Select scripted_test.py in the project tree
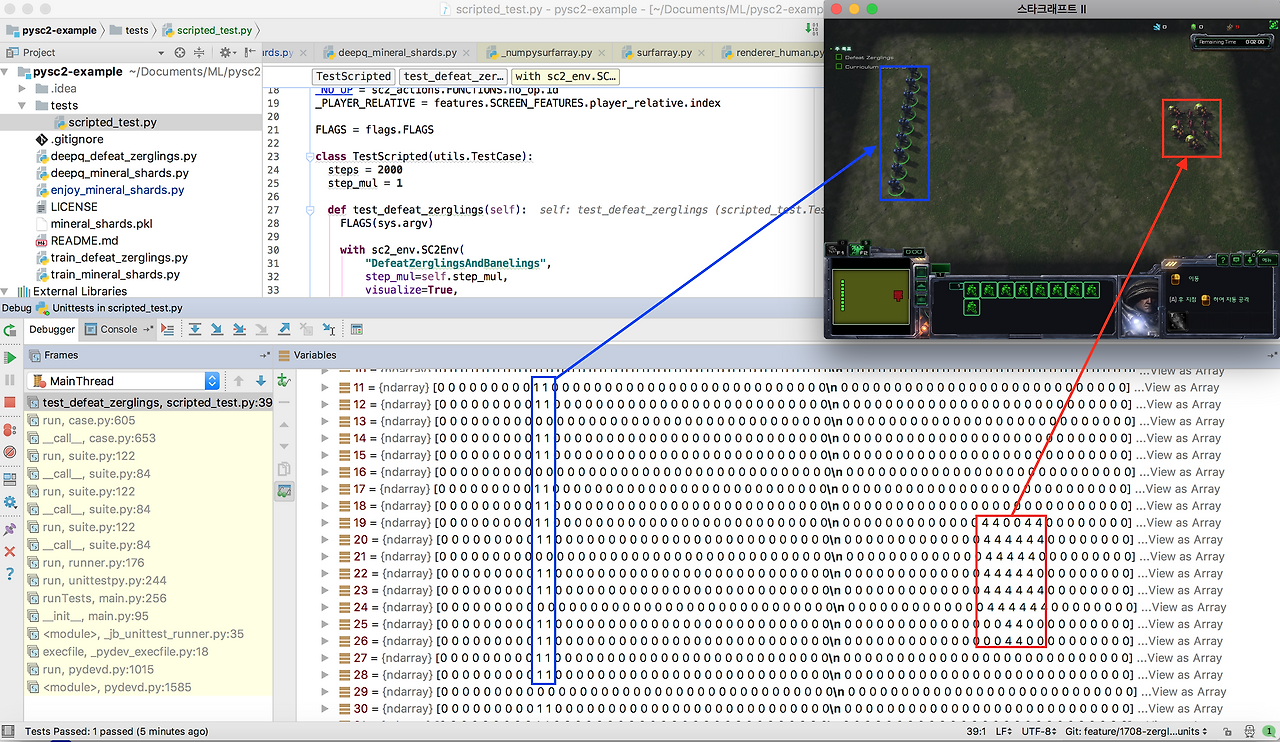Screen dimensions: 1280x742 click(112, 122)
